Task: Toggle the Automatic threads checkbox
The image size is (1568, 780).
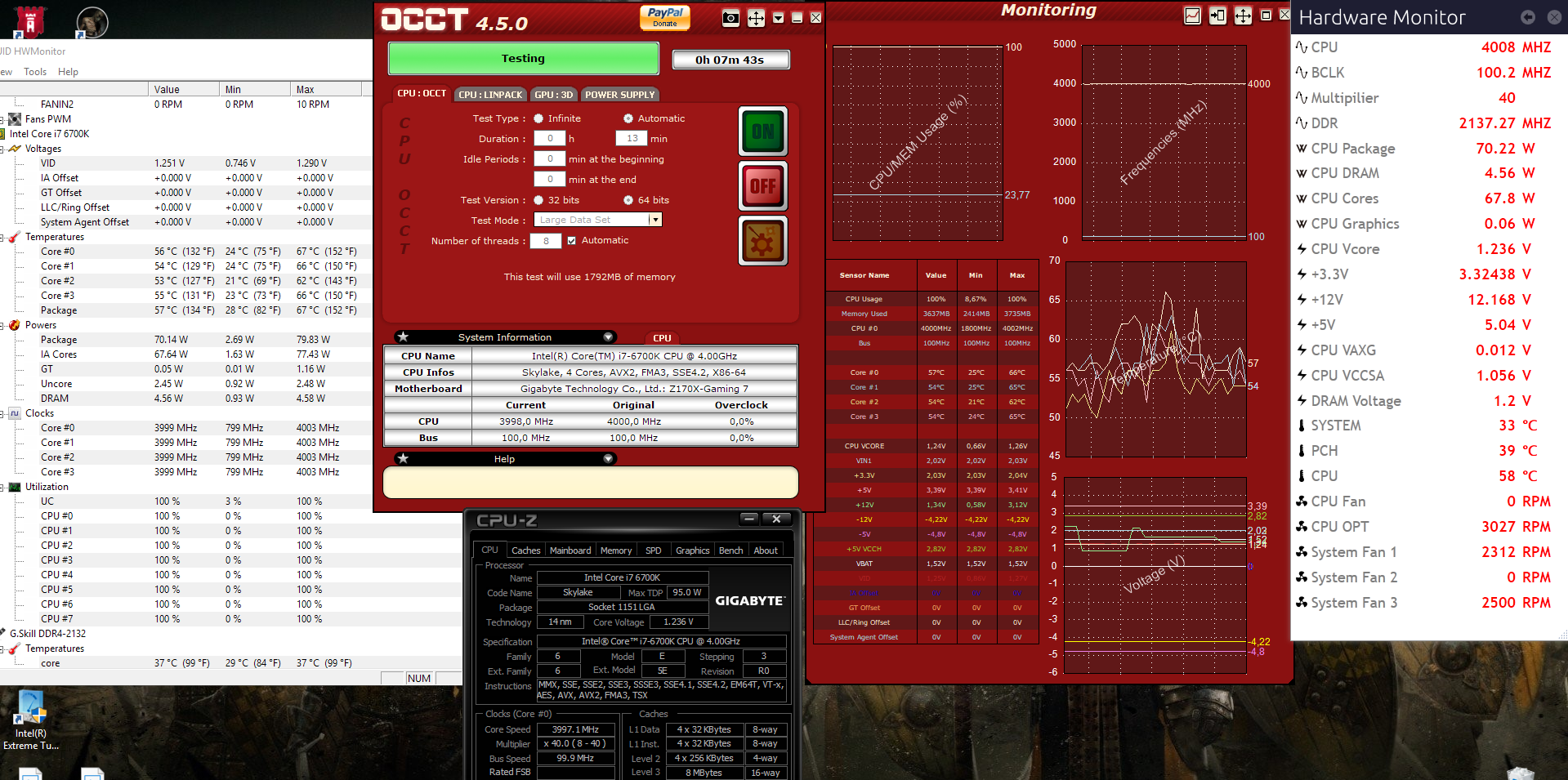Action: point(572,241)
